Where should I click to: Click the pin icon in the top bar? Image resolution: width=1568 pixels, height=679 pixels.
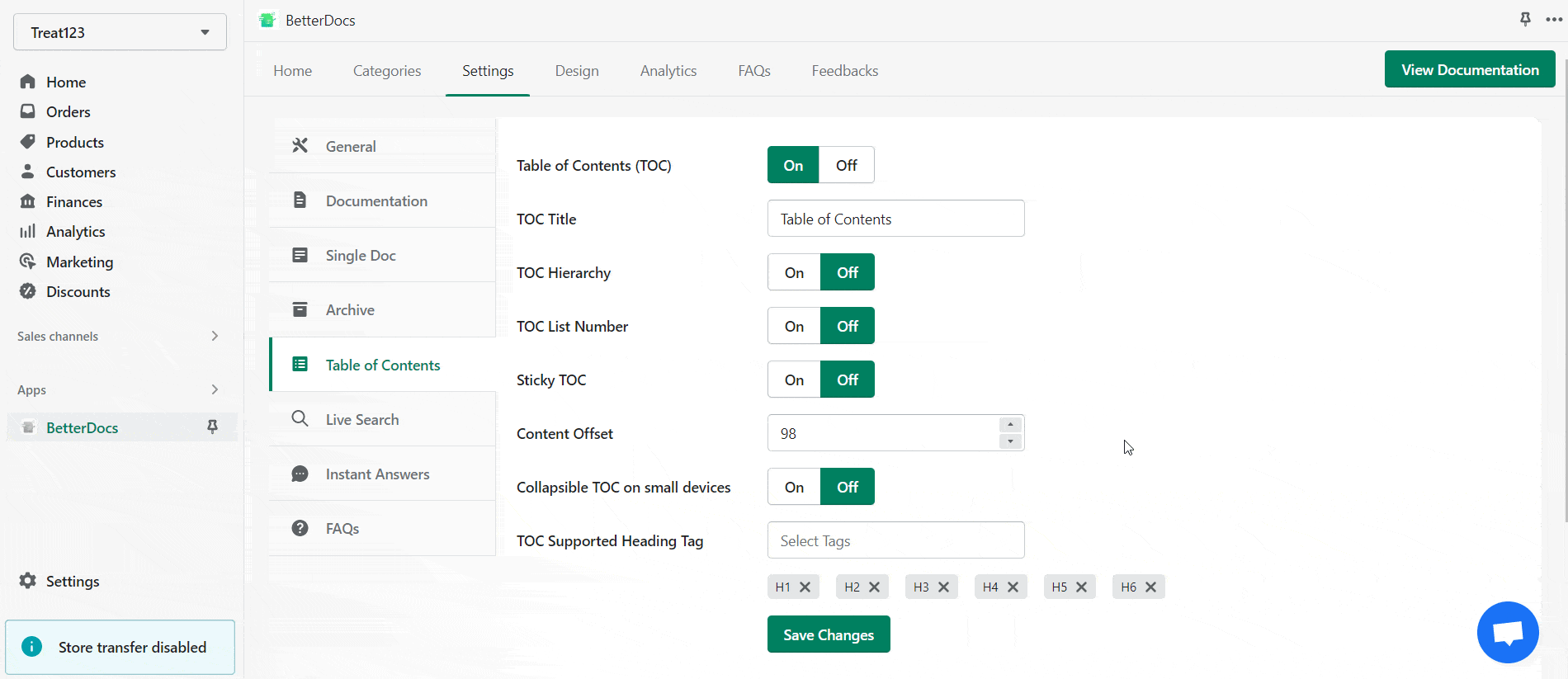tap(1525, 19)
